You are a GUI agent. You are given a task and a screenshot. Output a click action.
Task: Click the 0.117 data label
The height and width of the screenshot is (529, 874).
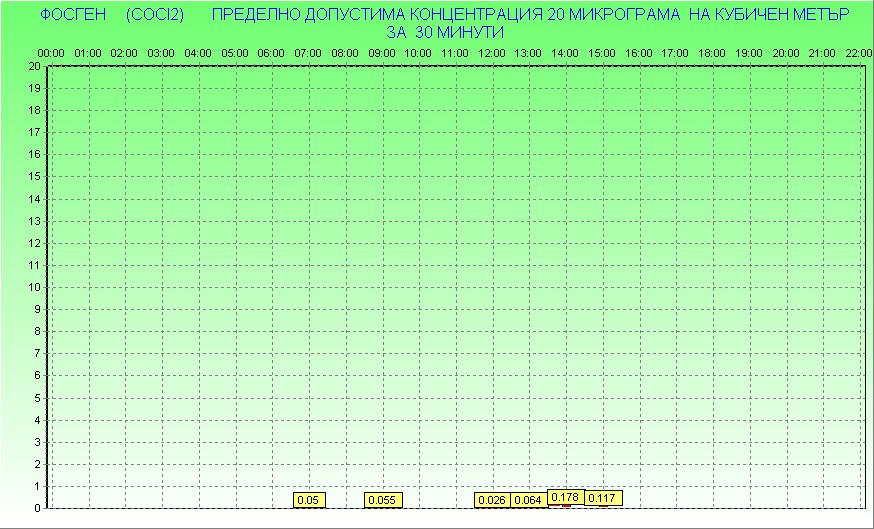coord(603,498)
